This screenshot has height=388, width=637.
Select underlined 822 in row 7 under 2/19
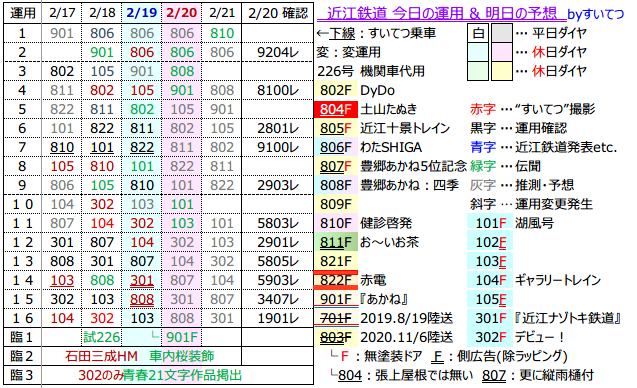click(x=142, y=147)
